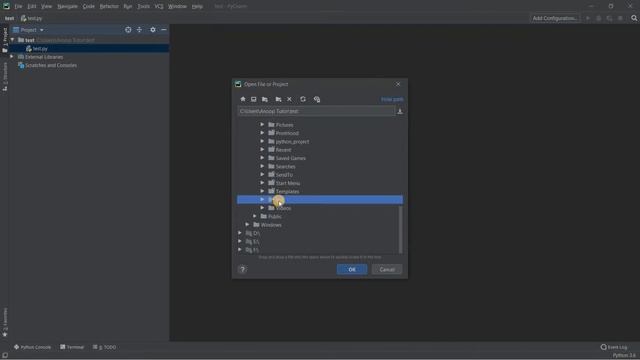
Task: Expand the Pictures folder
Action: click(262, 124)
